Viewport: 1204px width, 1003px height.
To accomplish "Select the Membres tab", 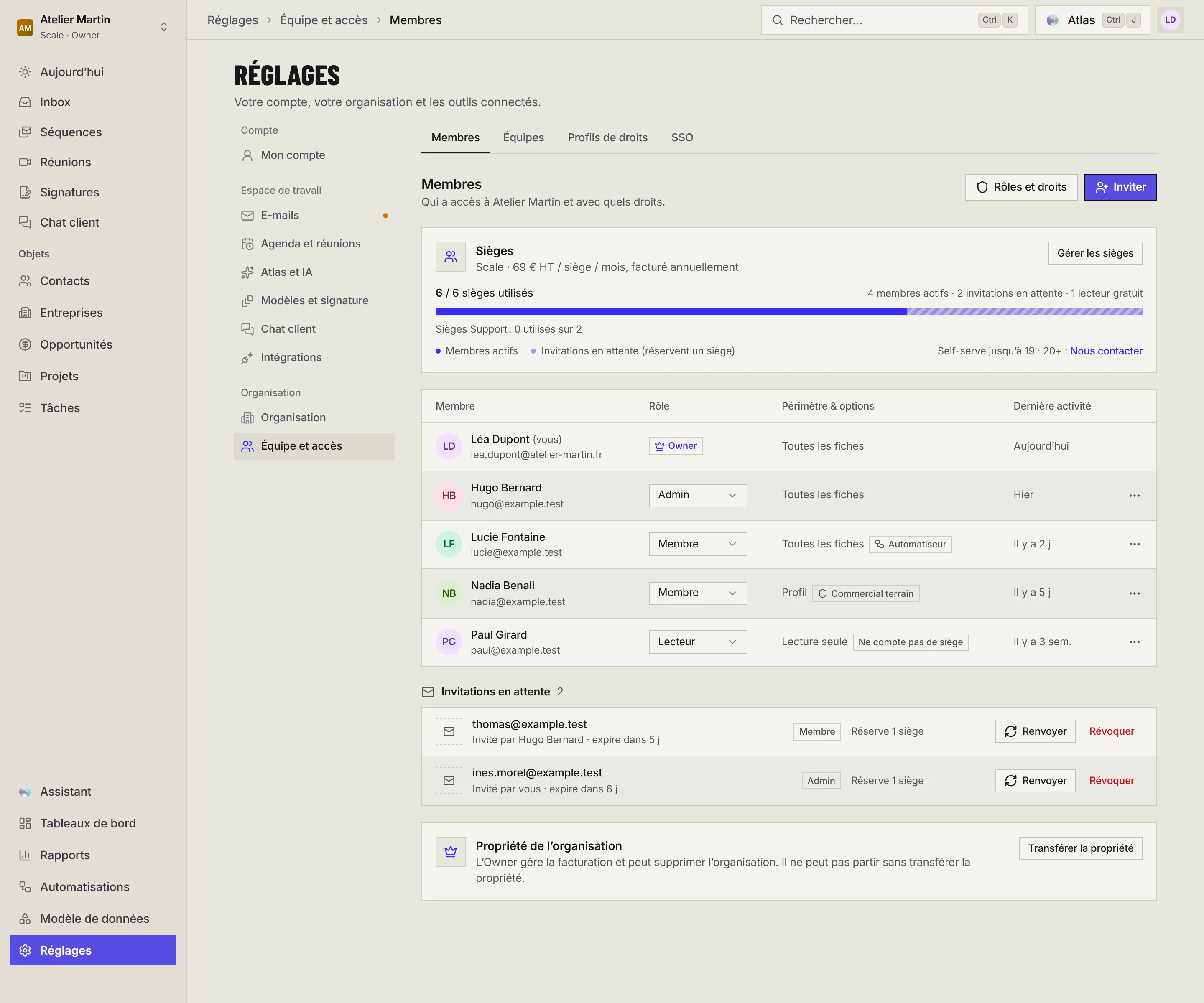I will [x=455, y=137].
